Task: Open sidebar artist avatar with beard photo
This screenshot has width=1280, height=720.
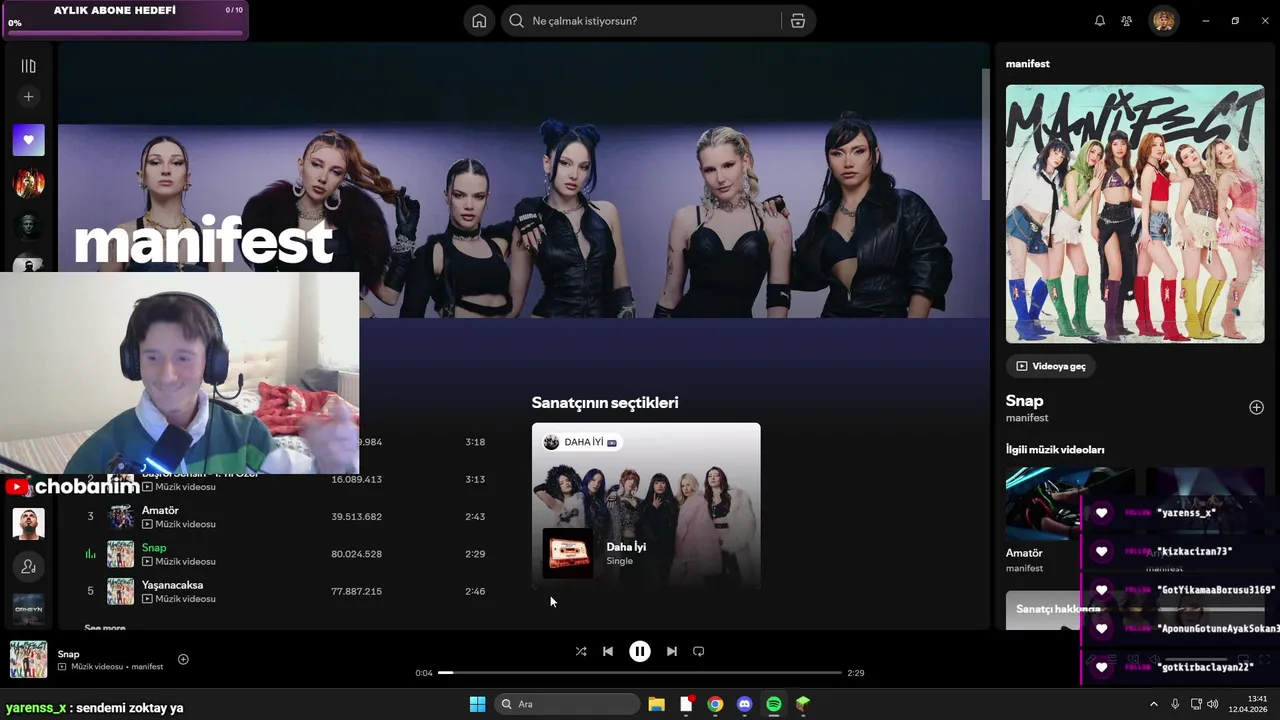Action: tap(28, 523)
